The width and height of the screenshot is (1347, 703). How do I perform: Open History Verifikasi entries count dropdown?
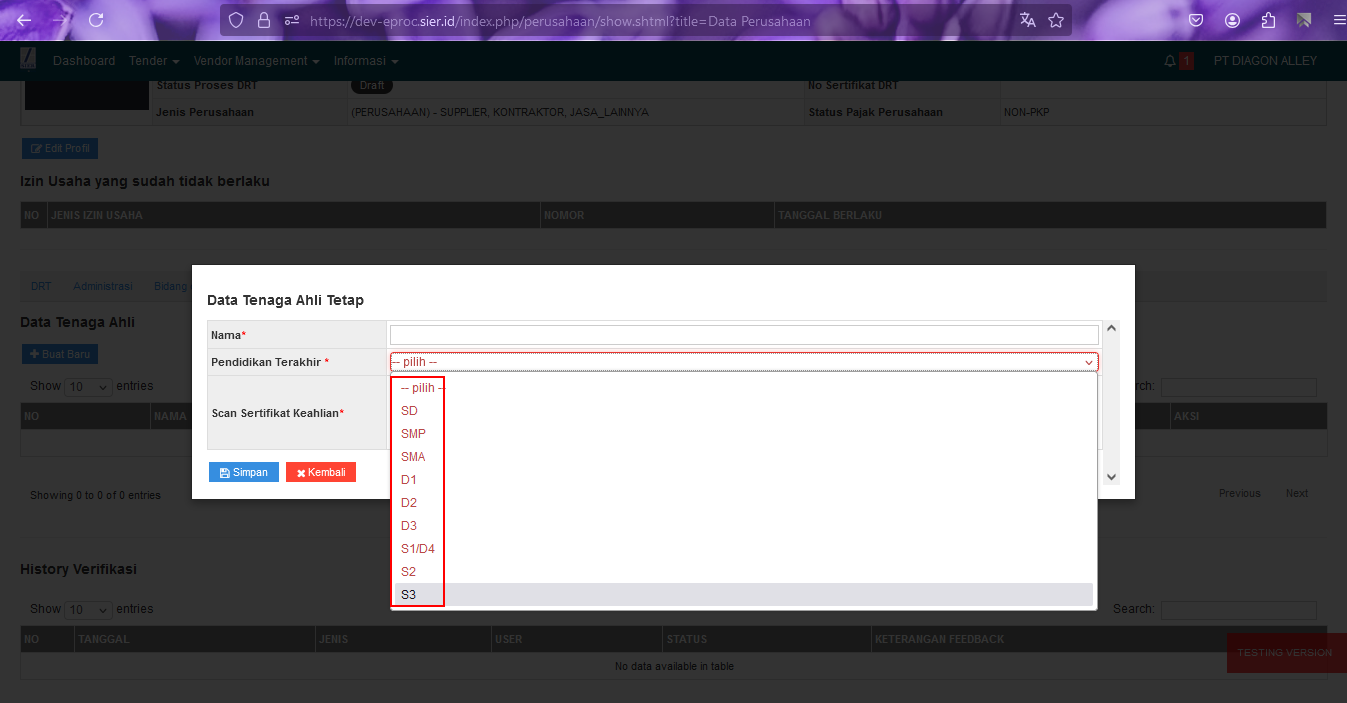[x=89, y=609]
